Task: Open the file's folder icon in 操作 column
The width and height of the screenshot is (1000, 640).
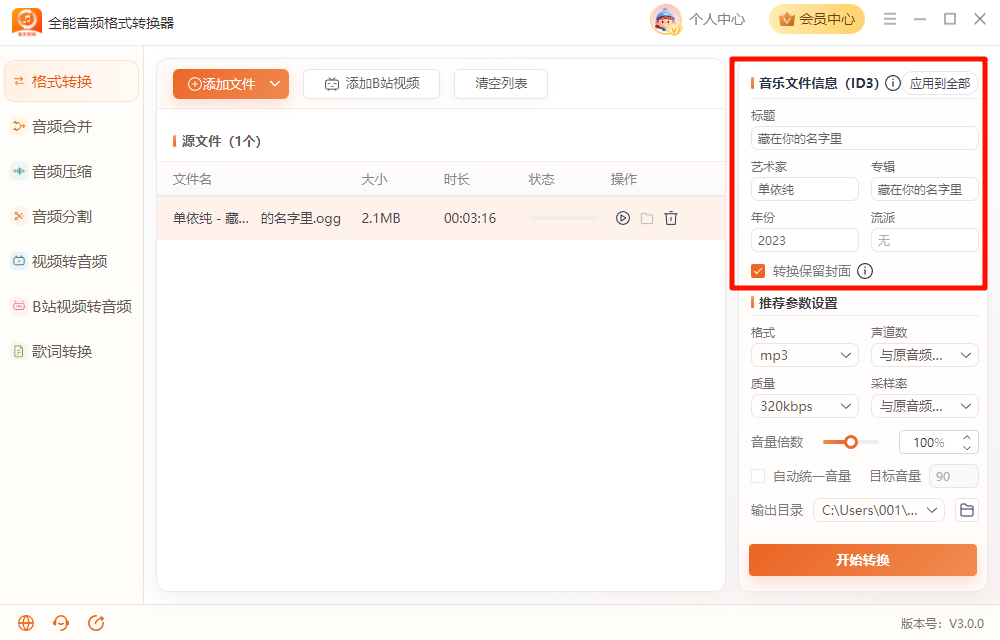Action: point(647,218)
